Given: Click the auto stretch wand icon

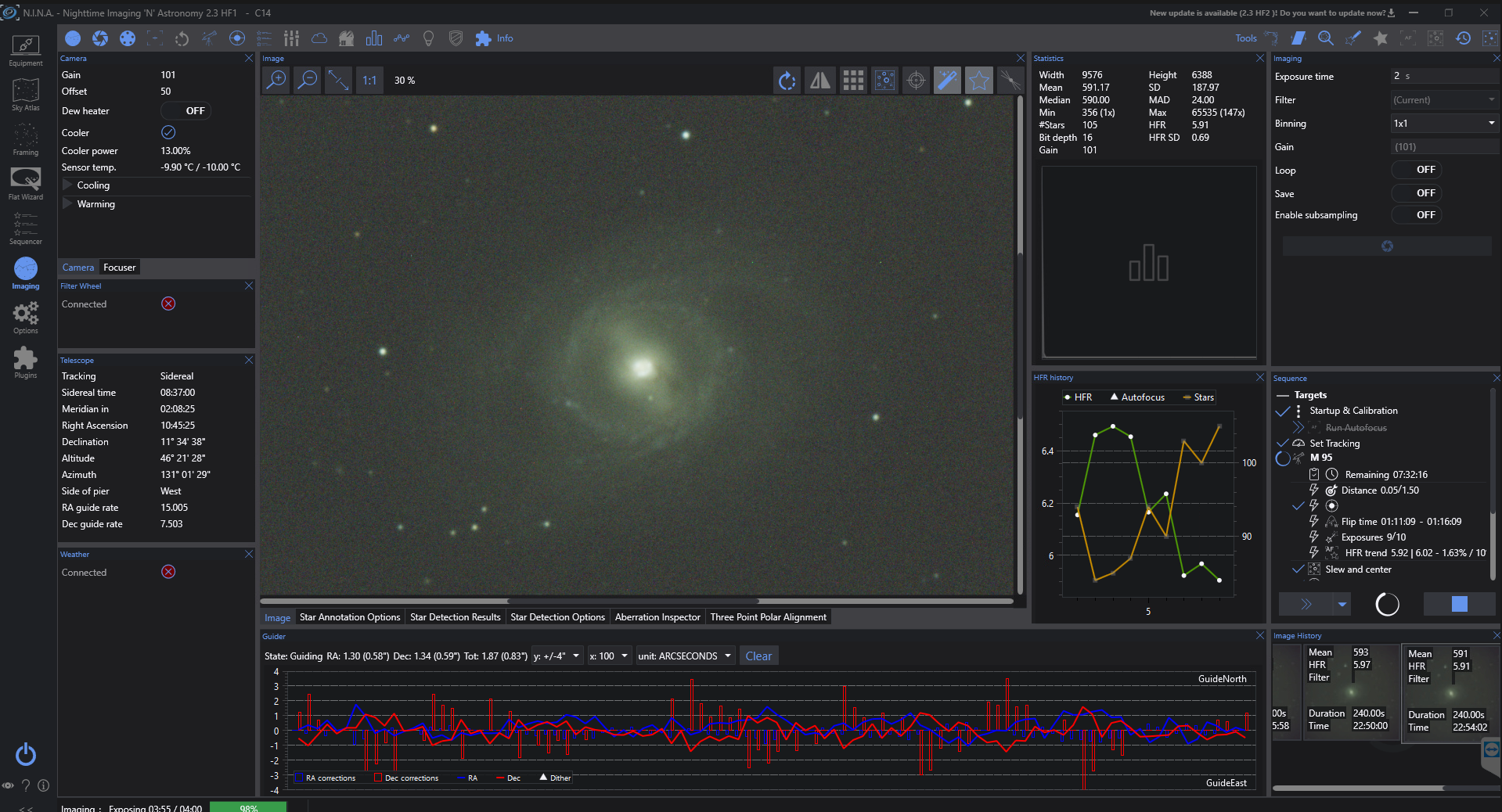Looking at the screenshot, I should pos(947,80).
